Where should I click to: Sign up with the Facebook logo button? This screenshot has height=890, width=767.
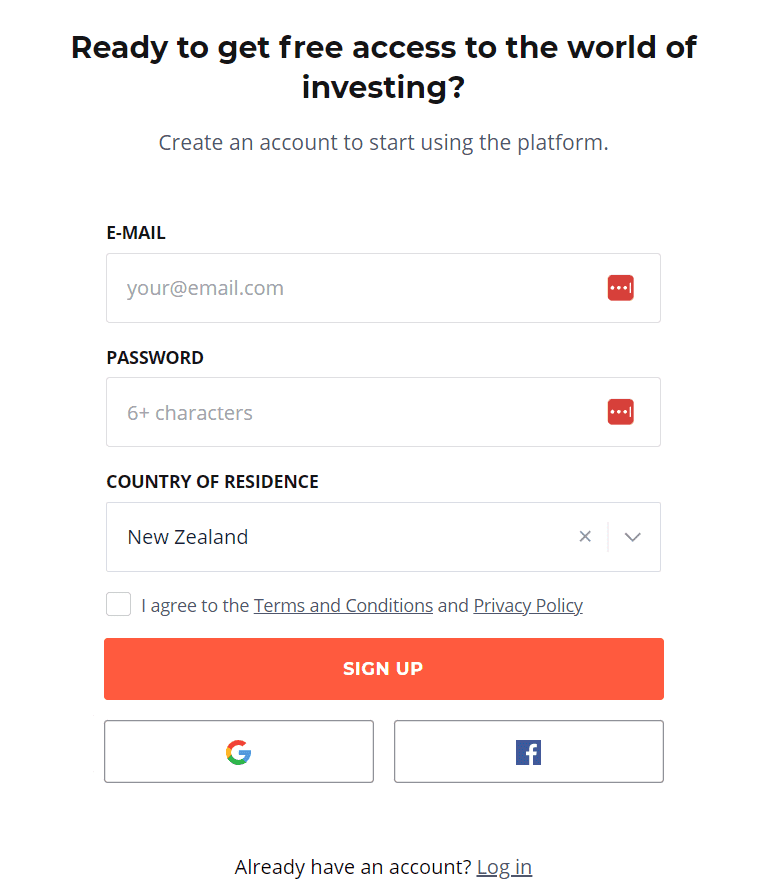[528, 752]
